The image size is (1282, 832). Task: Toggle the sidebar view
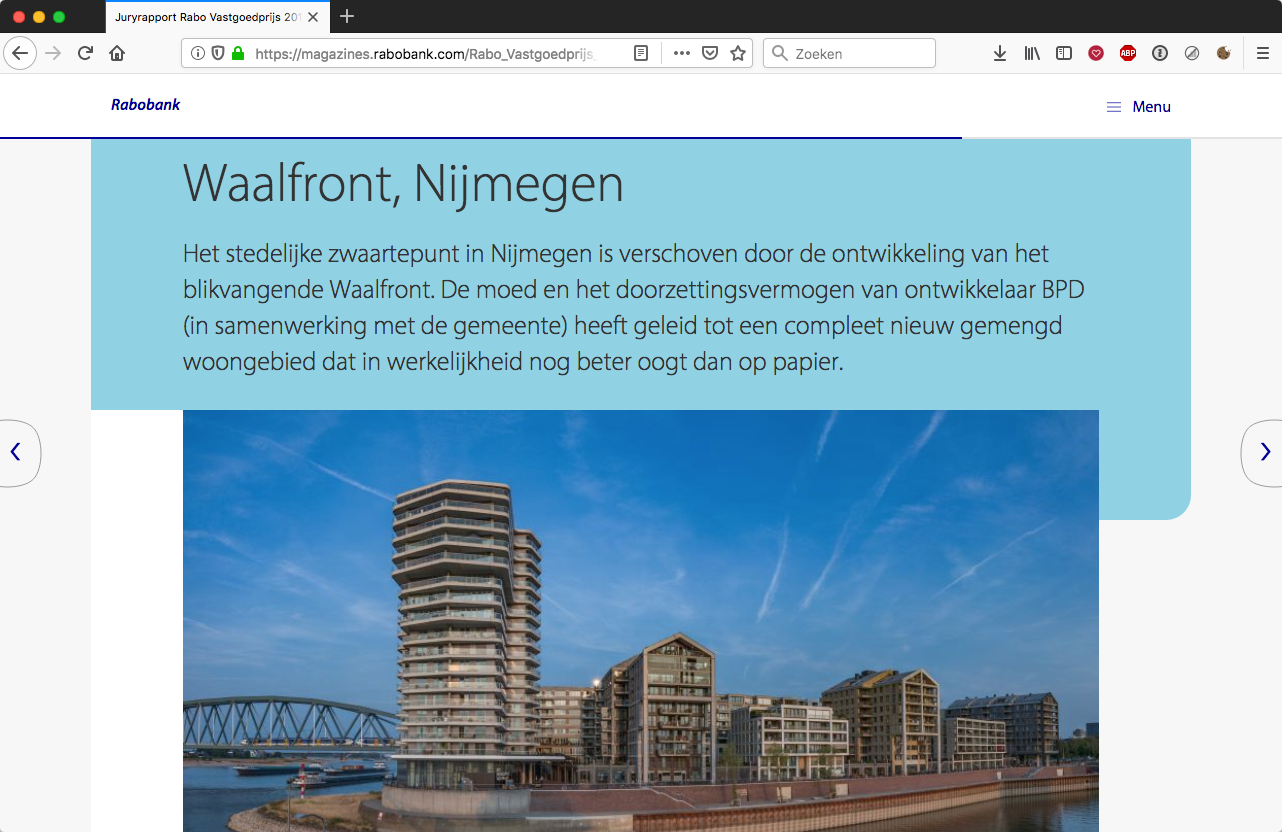(x=1064, y=53)
